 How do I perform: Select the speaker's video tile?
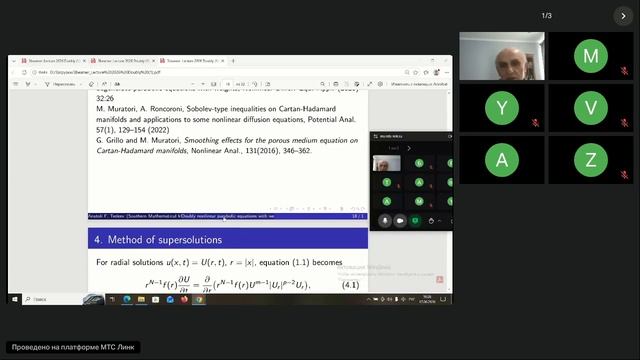(x=502, y=56)
